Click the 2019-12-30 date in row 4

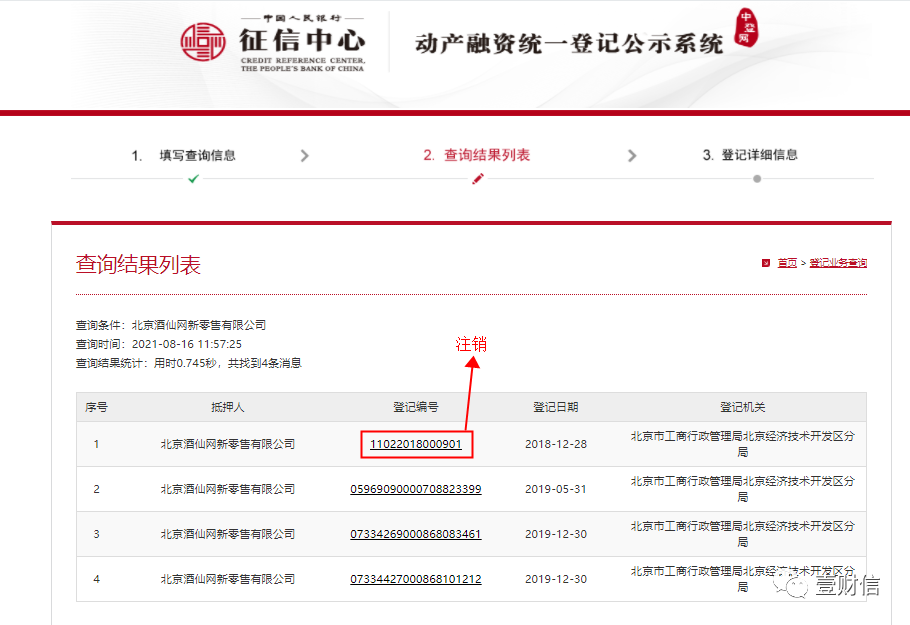556,579
